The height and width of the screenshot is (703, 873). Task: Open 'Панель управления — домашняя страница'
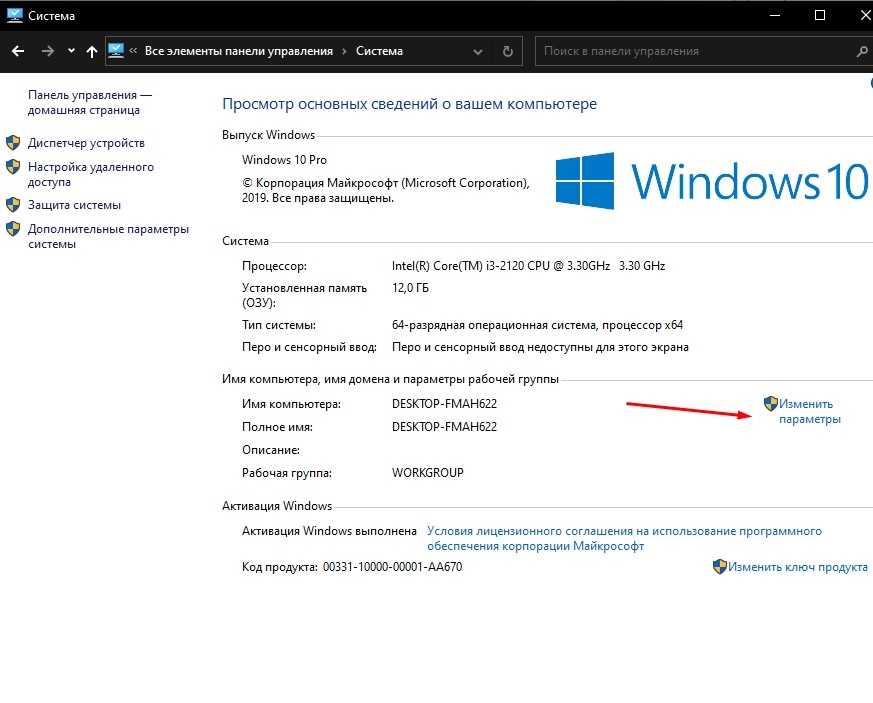tap(90, 102)
